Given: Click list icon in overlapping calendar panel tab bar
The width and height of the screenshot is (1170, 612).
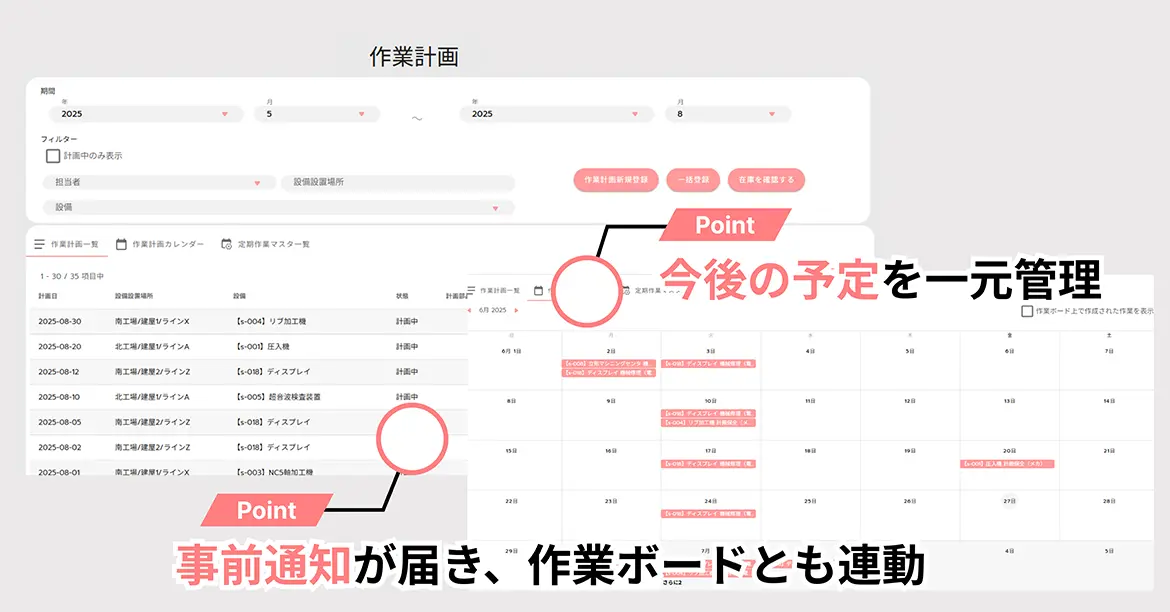Looking at the screenshot, I should pyautogui.click(x=472, y=290).
